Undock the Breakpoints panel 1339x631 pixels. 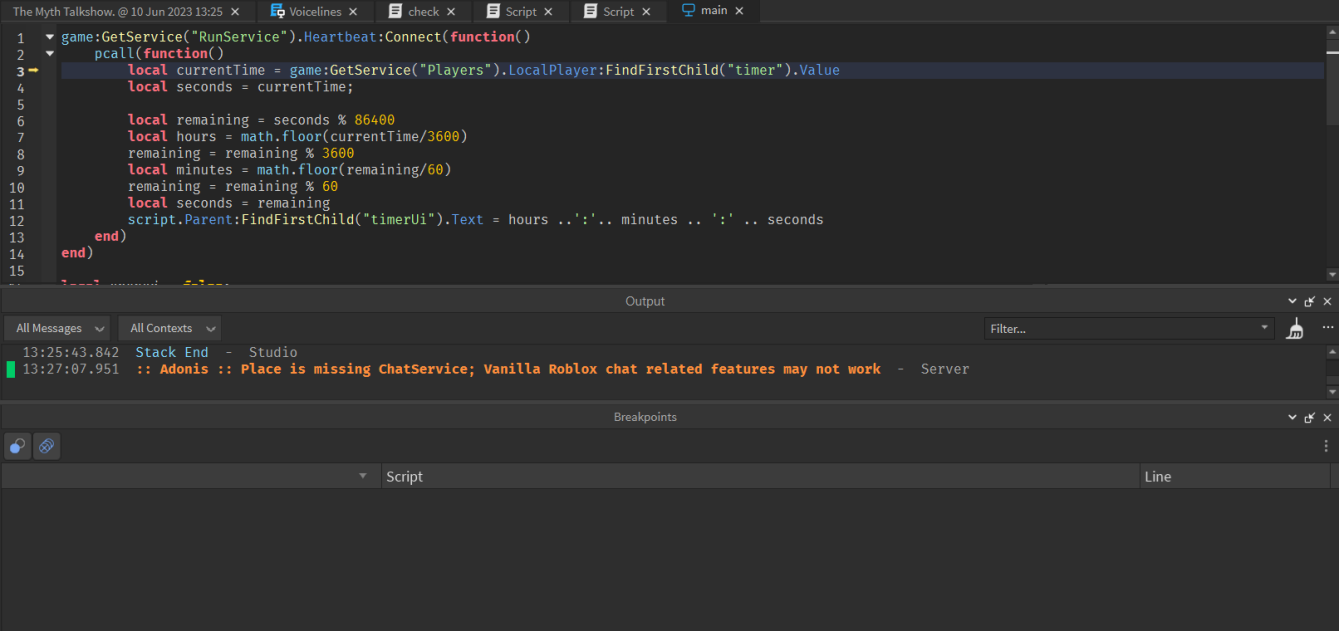(1310, 417)
